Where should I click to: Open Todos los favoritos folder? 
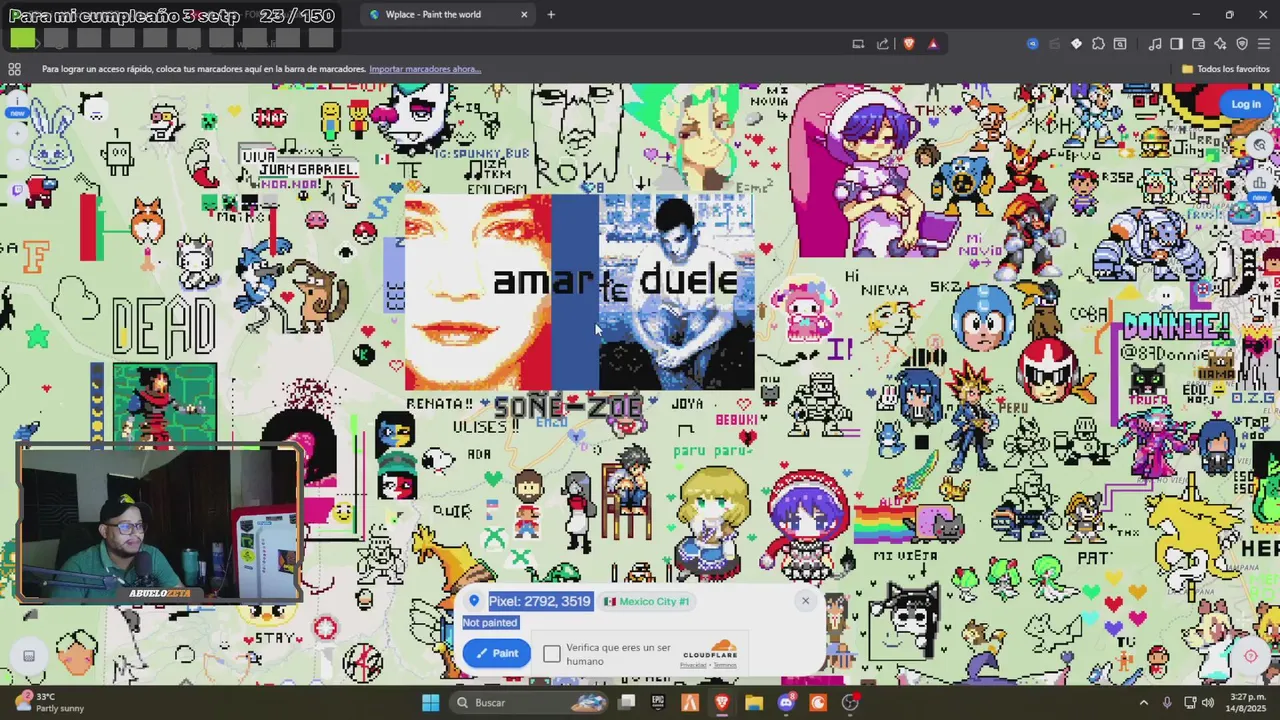coord(1226,69)
